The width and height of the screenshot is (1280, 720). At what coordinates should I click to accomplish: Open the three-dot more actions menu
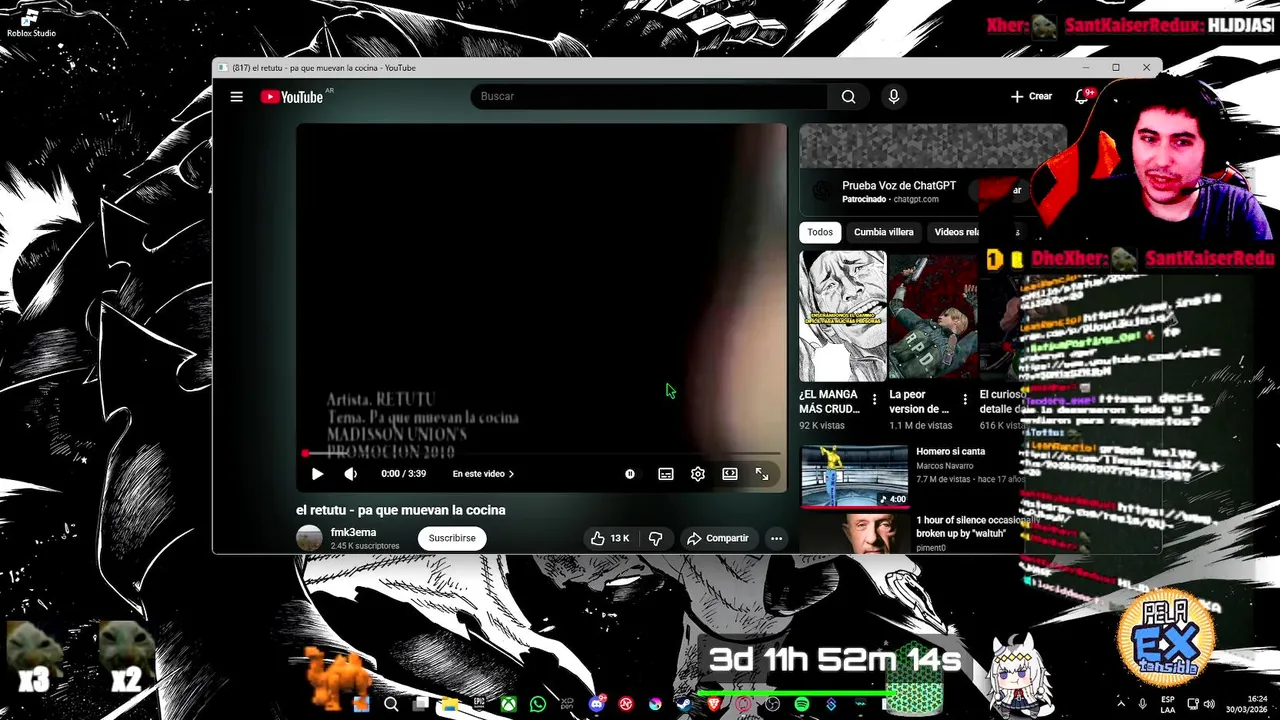[776, 538]
